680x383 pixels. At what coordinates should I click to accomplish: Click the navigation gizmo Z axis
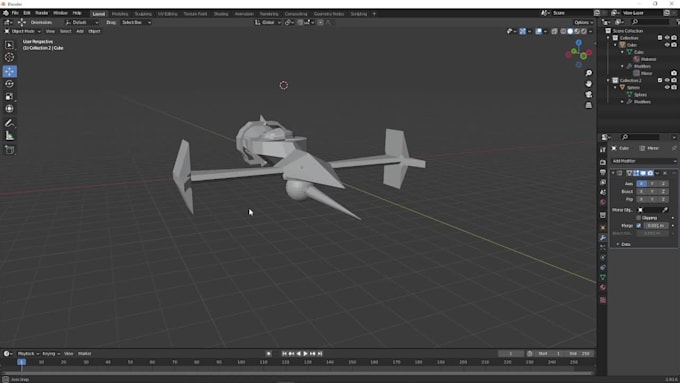pos(579,43)
